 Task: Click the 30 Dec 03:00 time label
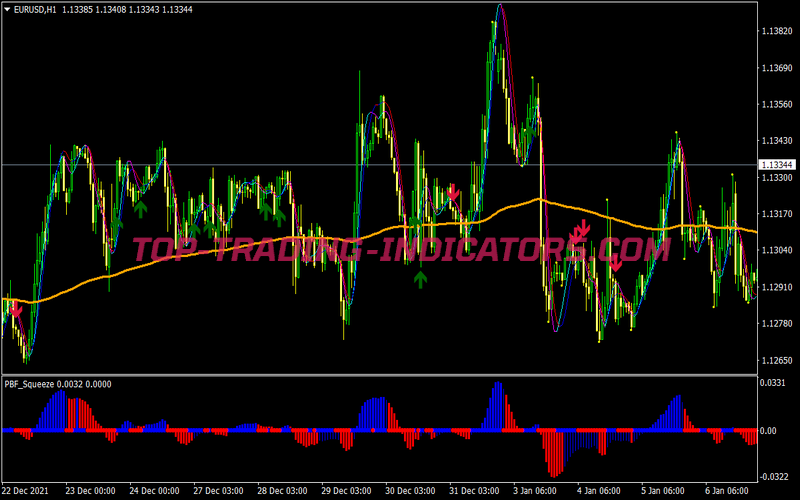click(x=410, y=491)
